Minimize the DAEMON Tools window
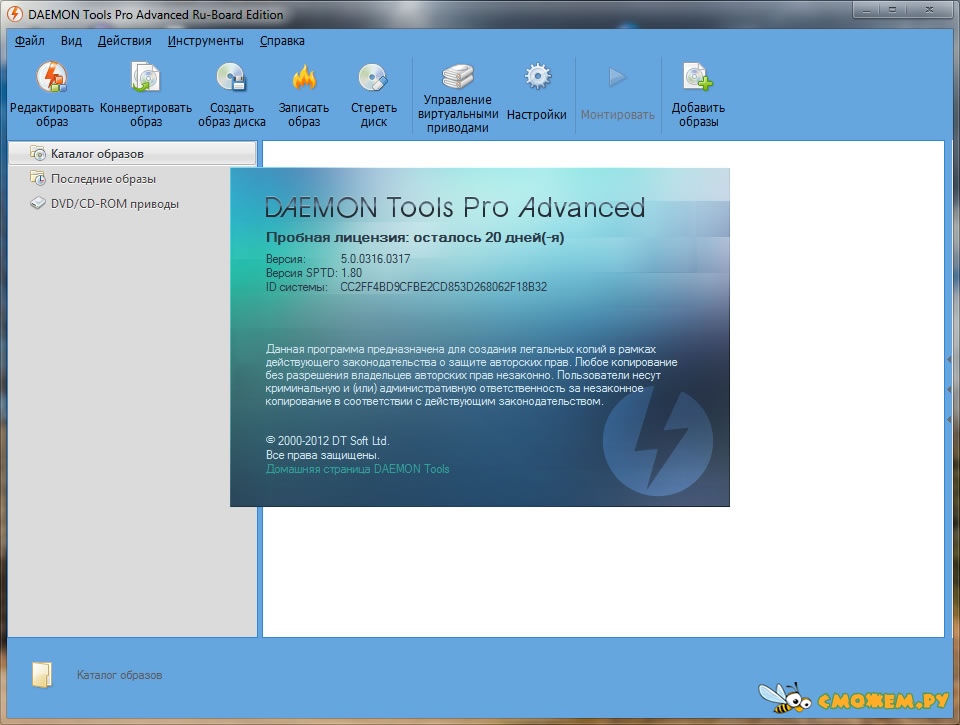The height and width of the screenshot is (725, 960). (x=867, y=10)
